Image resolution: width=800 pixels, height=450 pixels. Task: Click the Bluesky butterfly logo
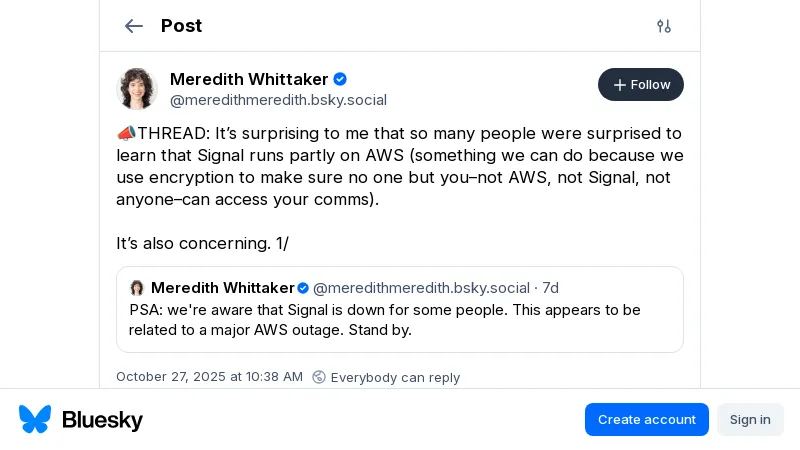pyautogui.click(x=35, y=419)
